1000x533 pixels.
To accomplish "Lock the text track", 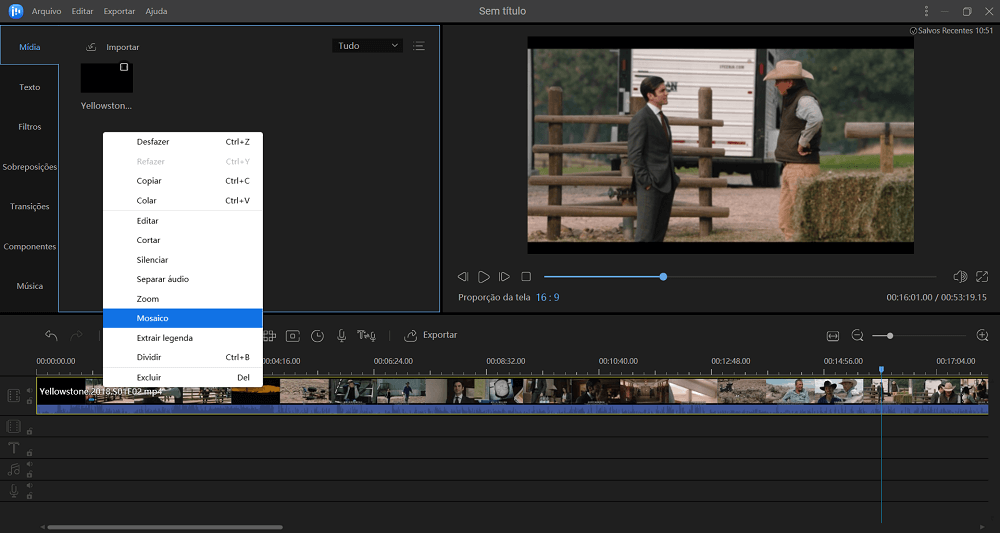I will pos(29,453).
